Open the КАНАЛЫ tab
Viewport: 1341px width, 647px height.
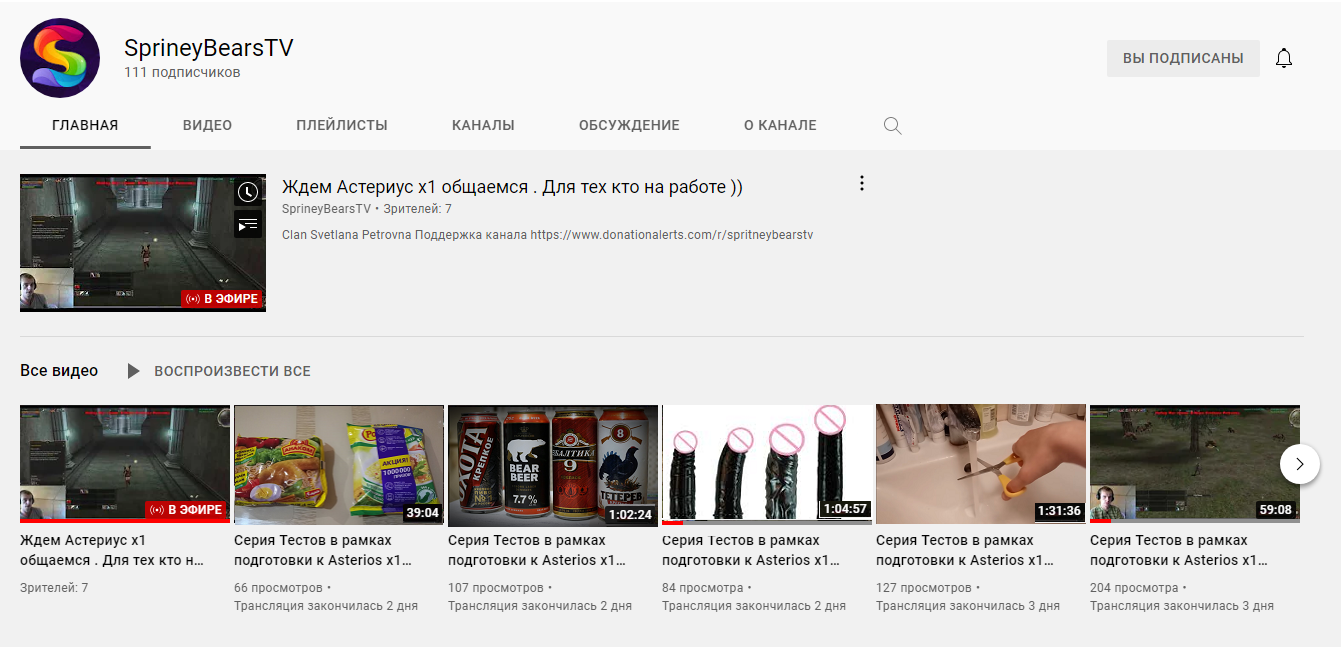coord(483,126)
